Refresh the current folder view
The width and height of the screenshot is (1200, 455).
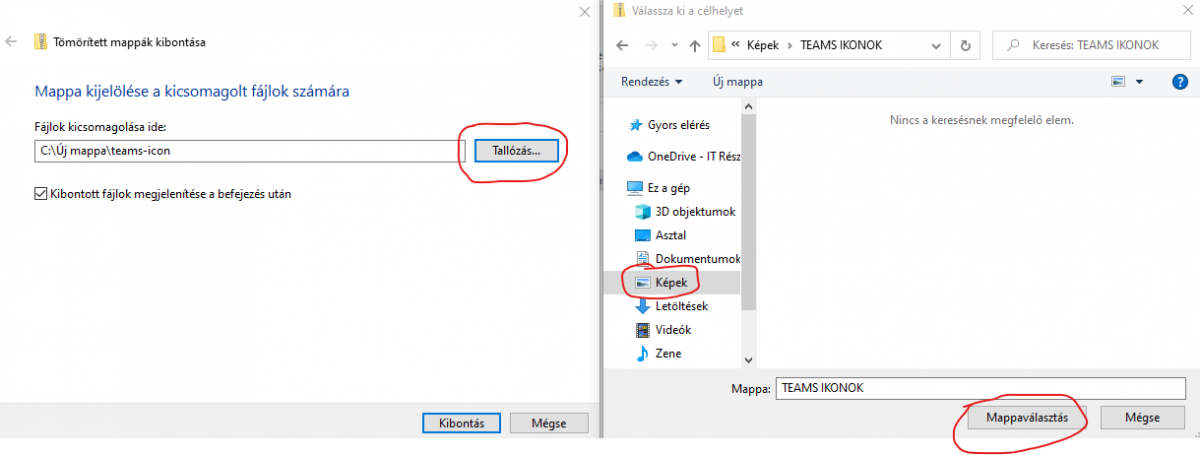(x=965, y=45)
